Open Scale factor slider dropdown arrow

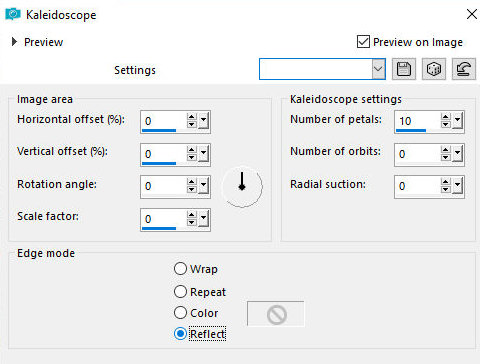point(203,219)
